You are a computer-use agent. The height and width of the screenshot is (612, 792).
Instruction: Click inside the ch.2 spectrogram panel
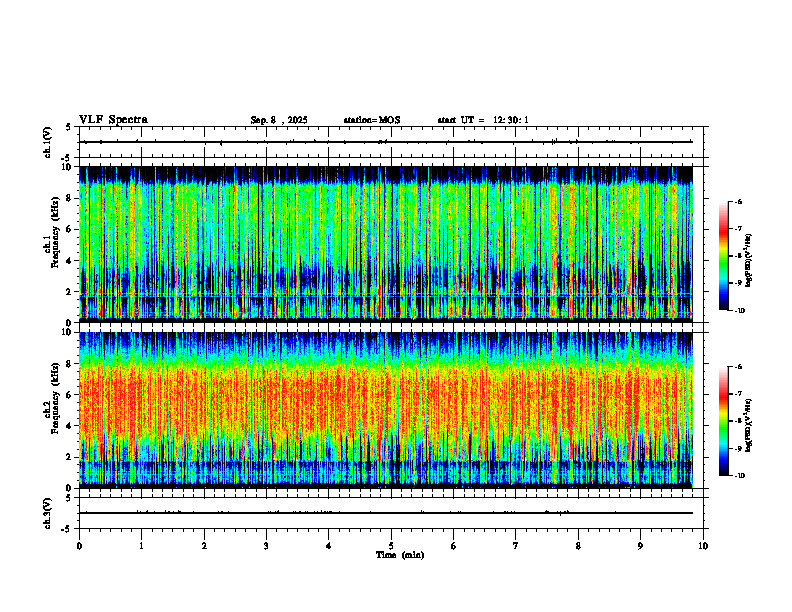[386, 410]
